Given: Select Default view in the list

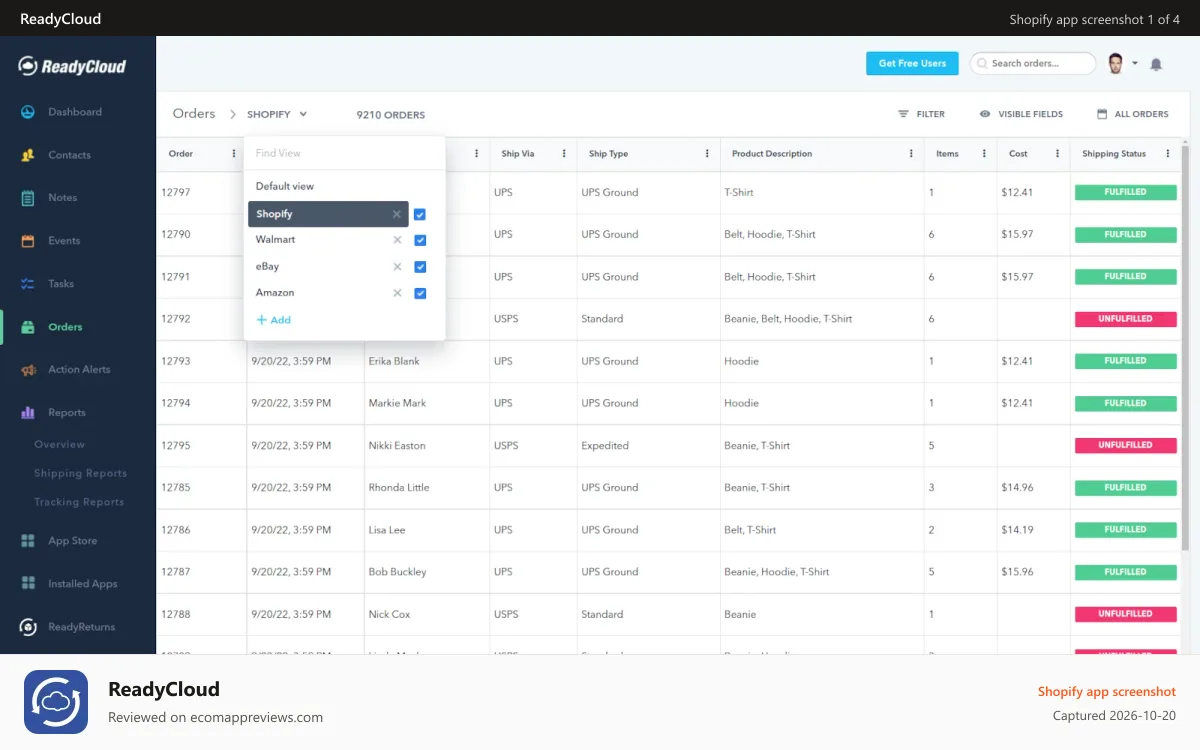Looking at the screenshot, I should click(x=285, y=186).
